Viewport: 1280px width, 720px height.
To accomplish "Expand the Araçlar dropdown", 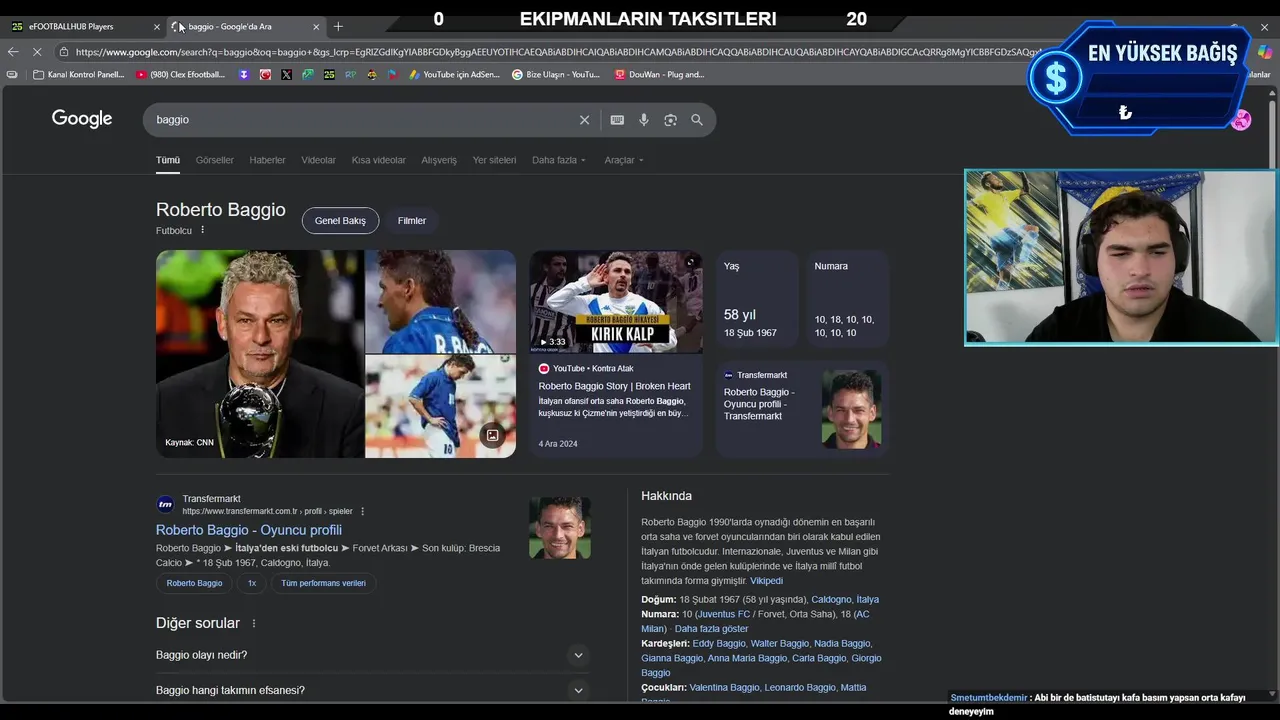I will pyautogui.click(x=624, y=160).
